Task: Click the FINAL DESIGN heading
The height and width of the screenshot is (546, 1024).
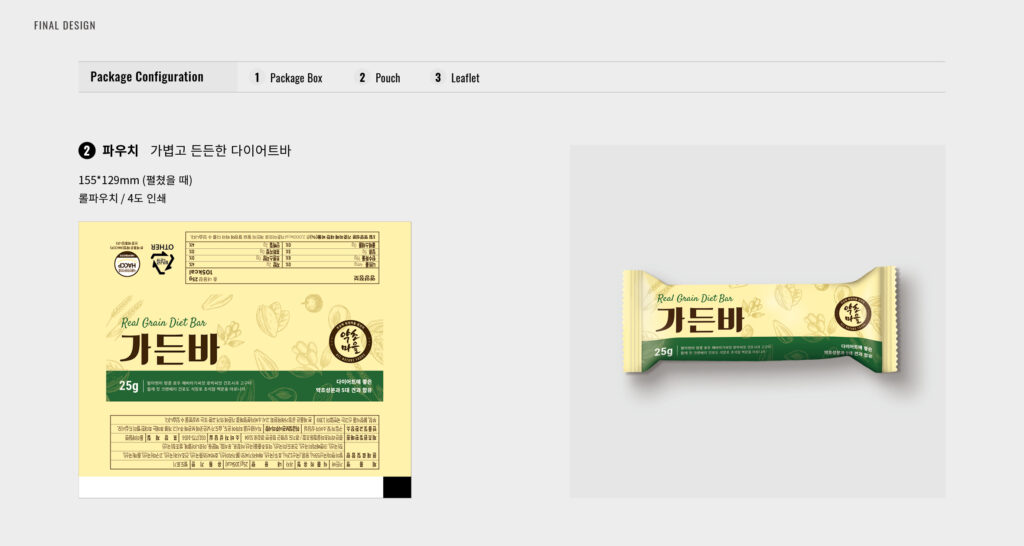Action: click(x=65, y=25)
